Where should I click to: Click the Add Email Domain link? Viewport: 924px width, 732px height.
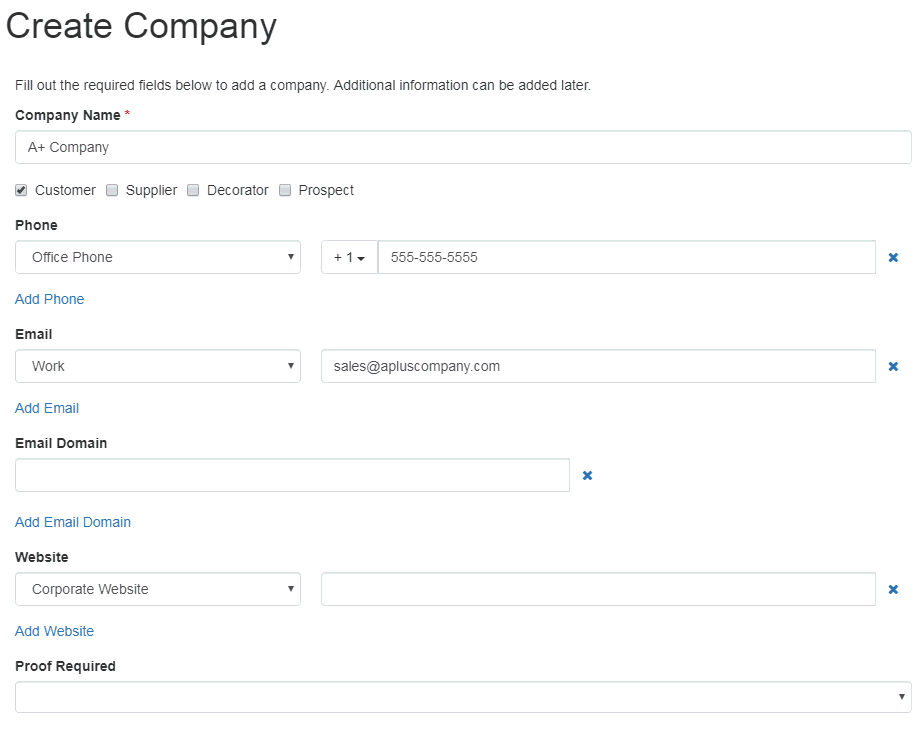pyautogui.click(x=72, y=522)
